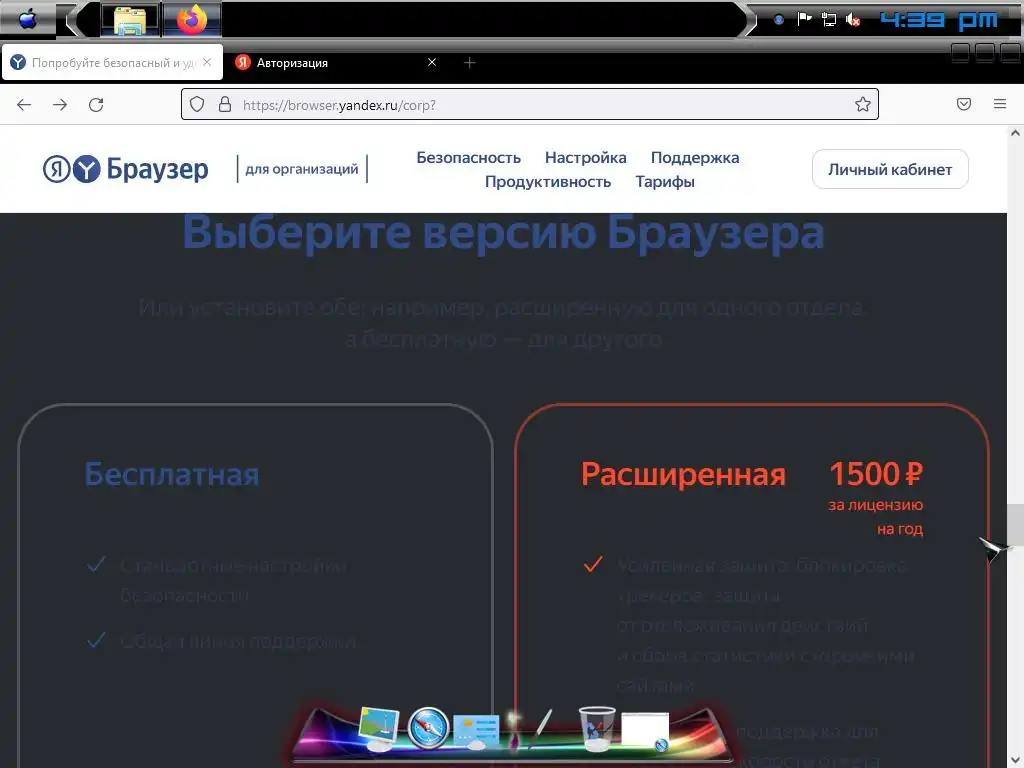Click the vertical scrollbar thumb
Image resolution: width=1024 pixels, height=768 pixels.
(1015, 524)
